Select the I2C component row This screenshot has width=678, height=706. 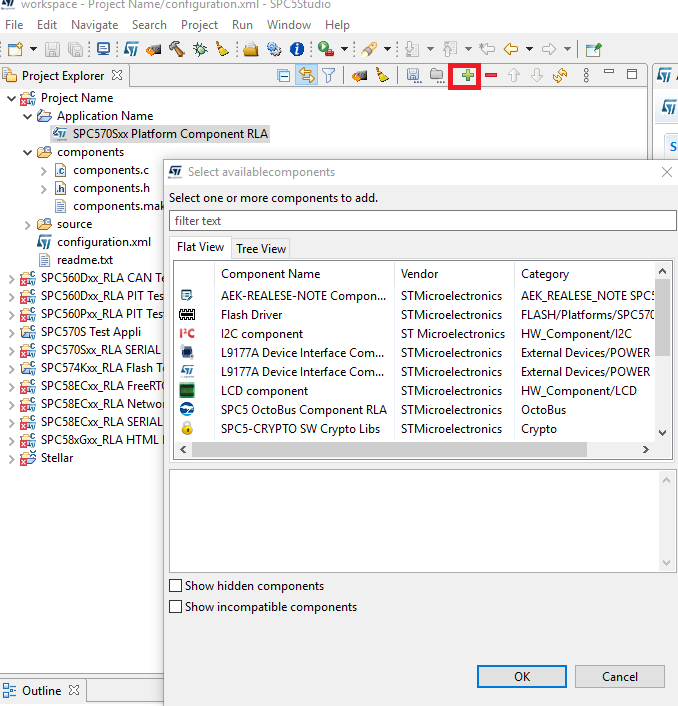pyautogui.click(x=414, y=334)
